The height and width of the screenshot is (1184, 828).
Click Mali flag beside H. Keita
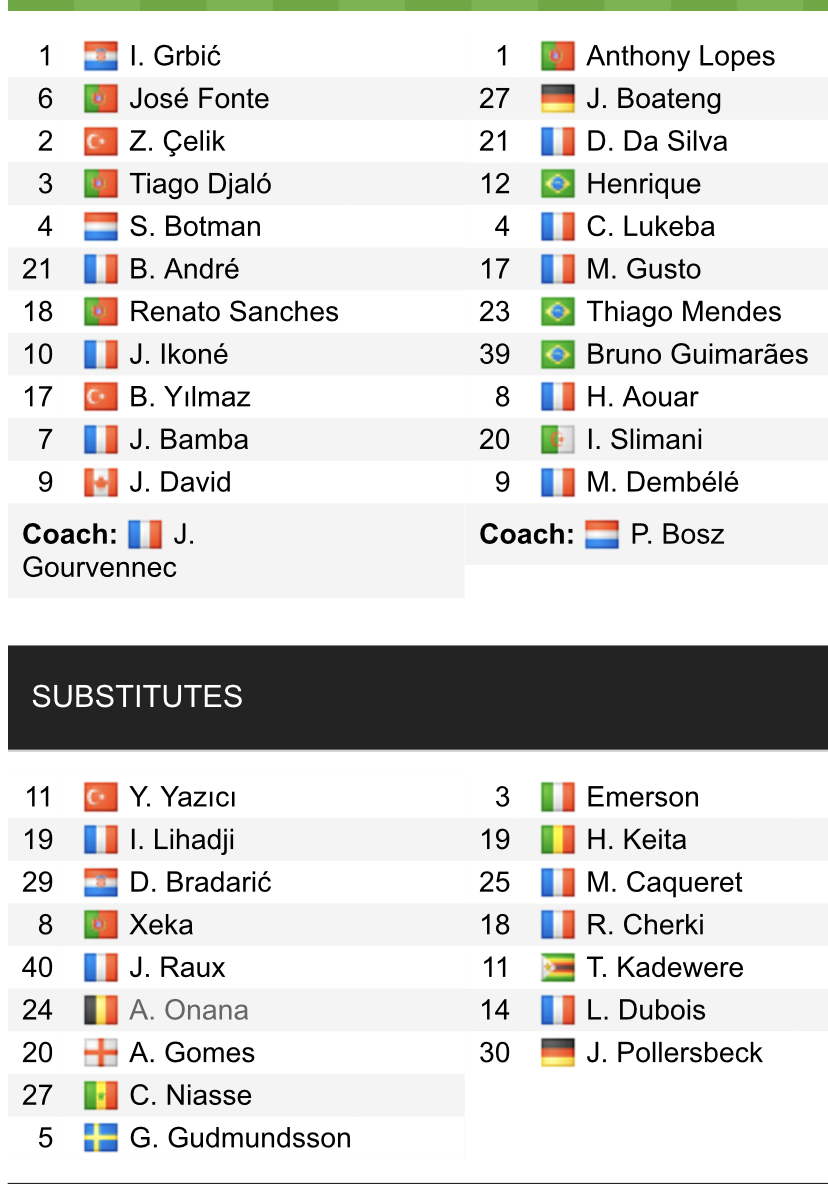click(557, 839)
